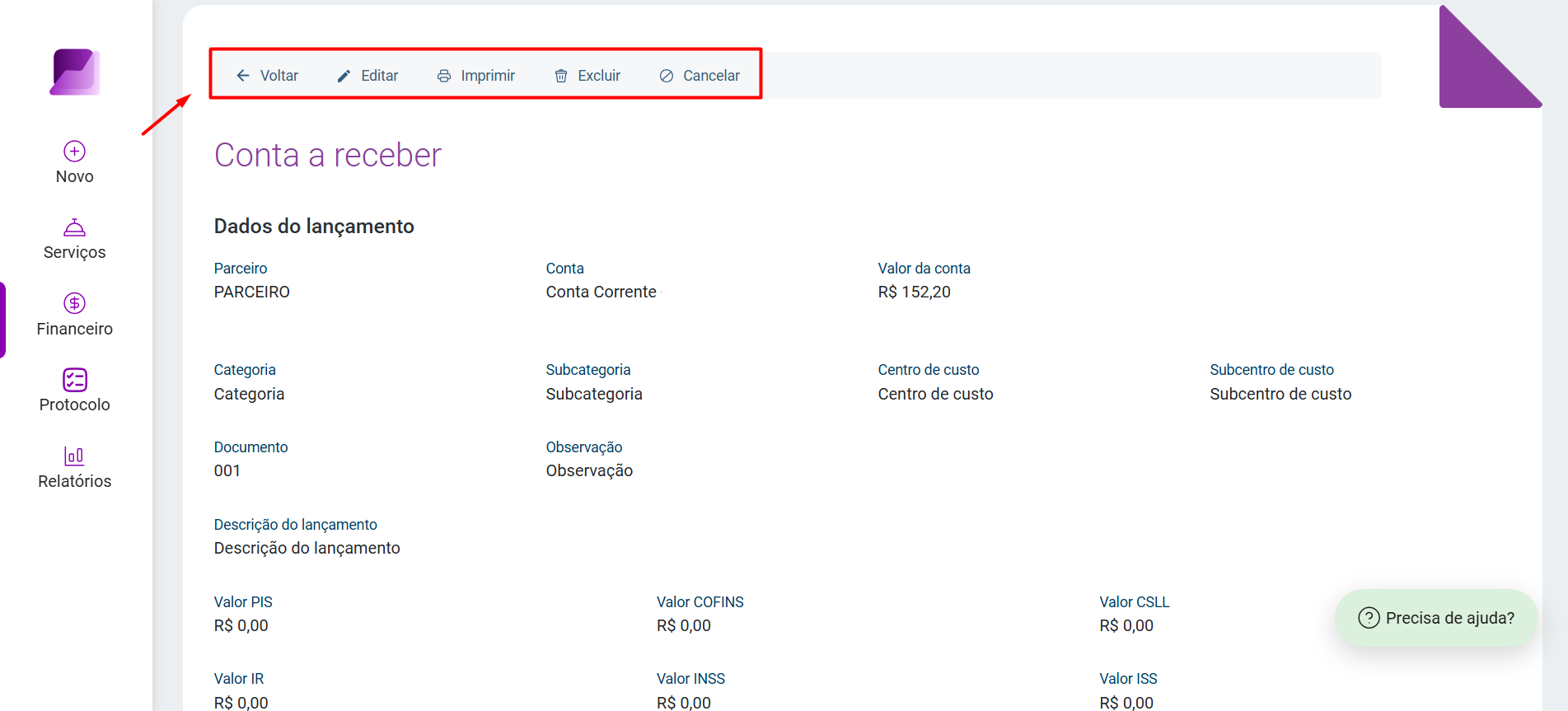
Task: Edit the entry with Editar
Action: click(367, 76)
